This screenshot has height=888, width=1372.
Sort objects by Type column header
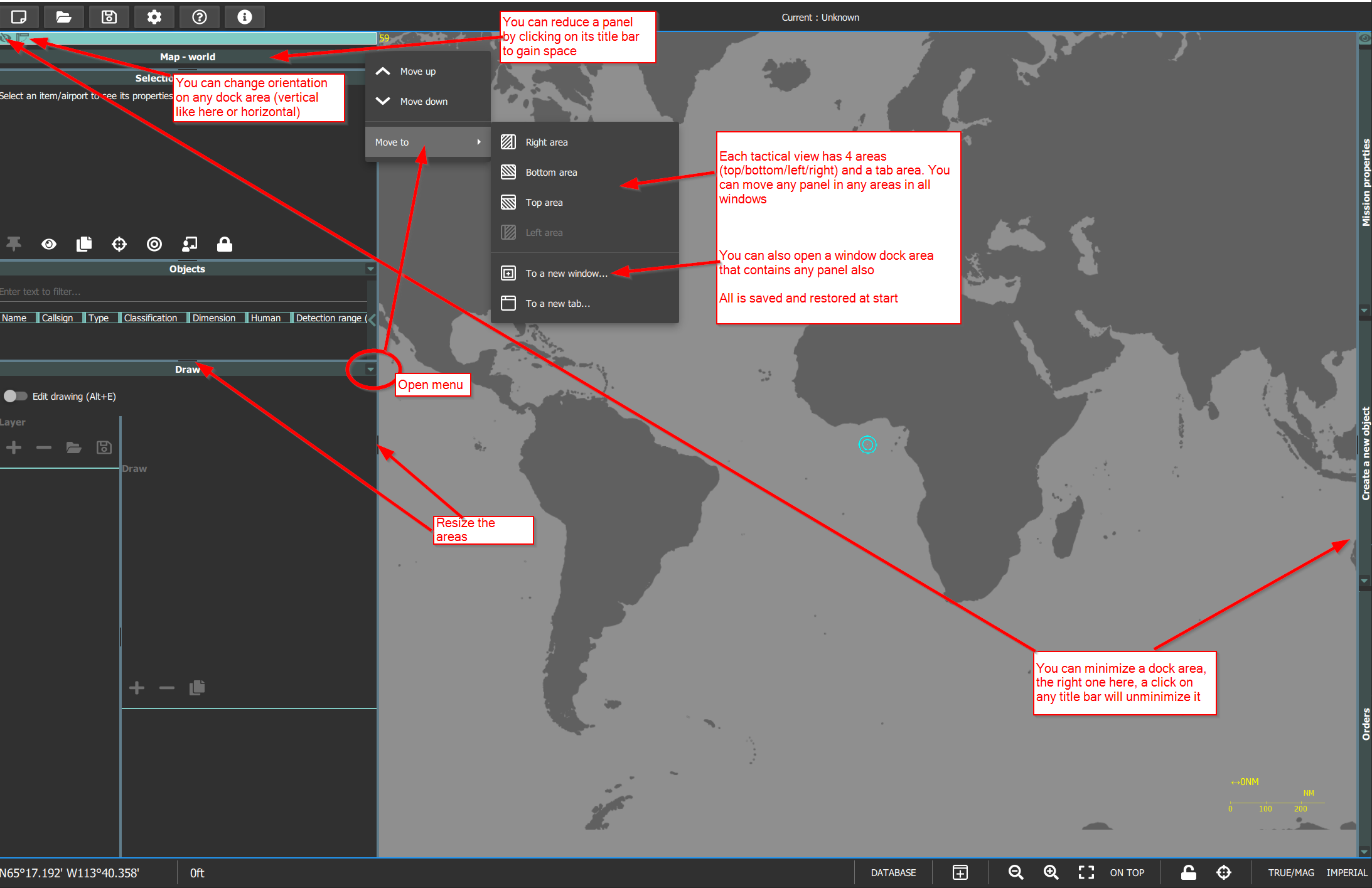point(102,318)
